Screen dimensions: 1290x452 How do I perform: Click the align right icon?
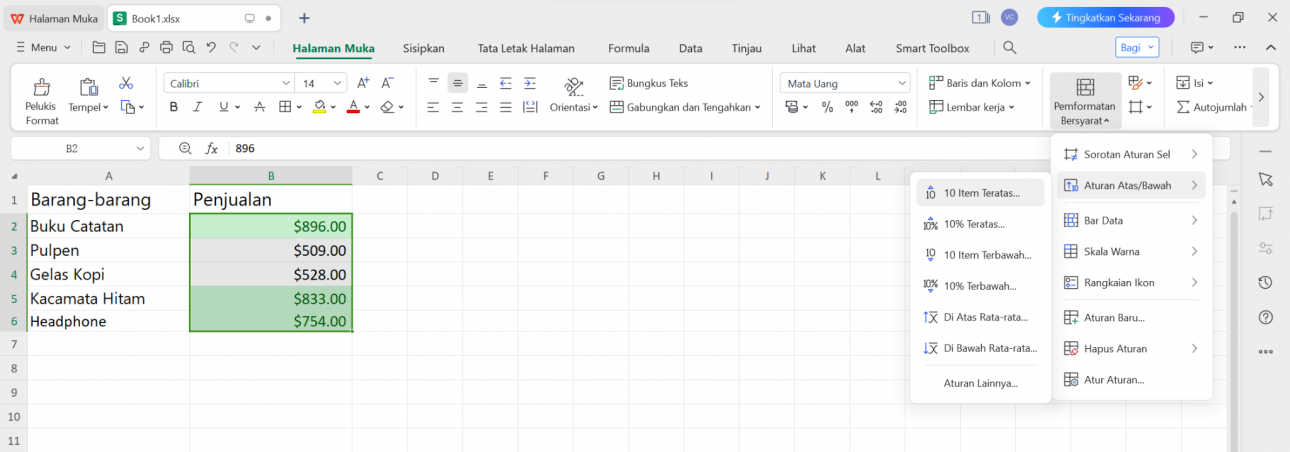pyautogui.click(x=482, y=107)
